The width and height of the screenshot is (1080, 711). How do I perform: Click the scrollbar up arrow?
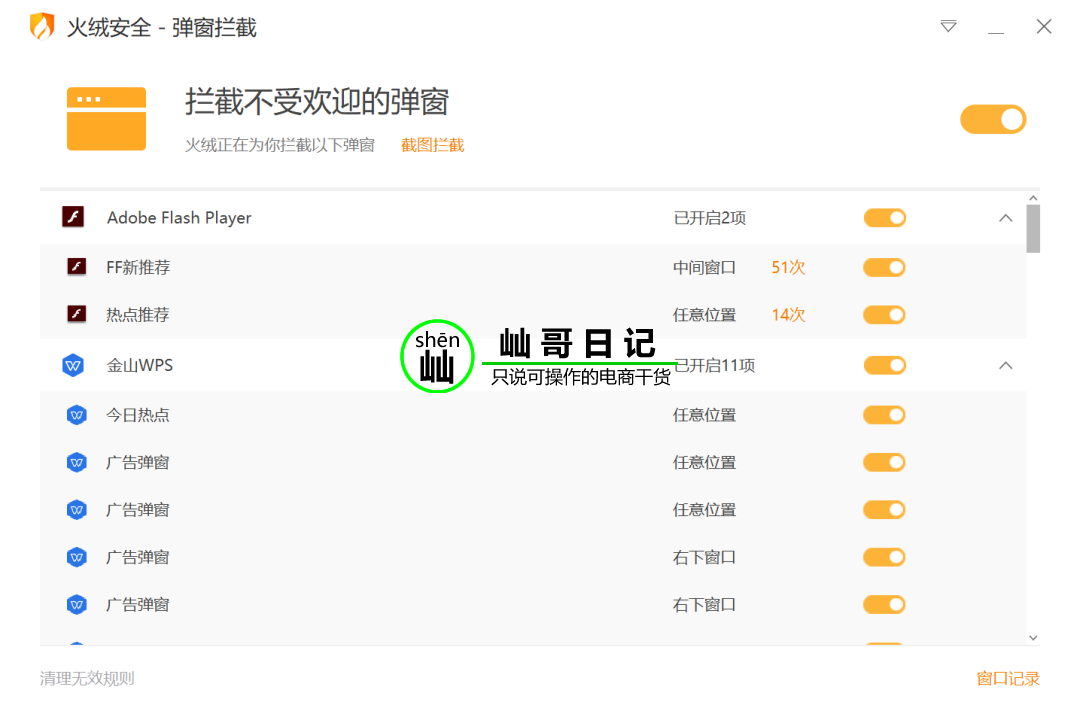(x=1033, y=198)
